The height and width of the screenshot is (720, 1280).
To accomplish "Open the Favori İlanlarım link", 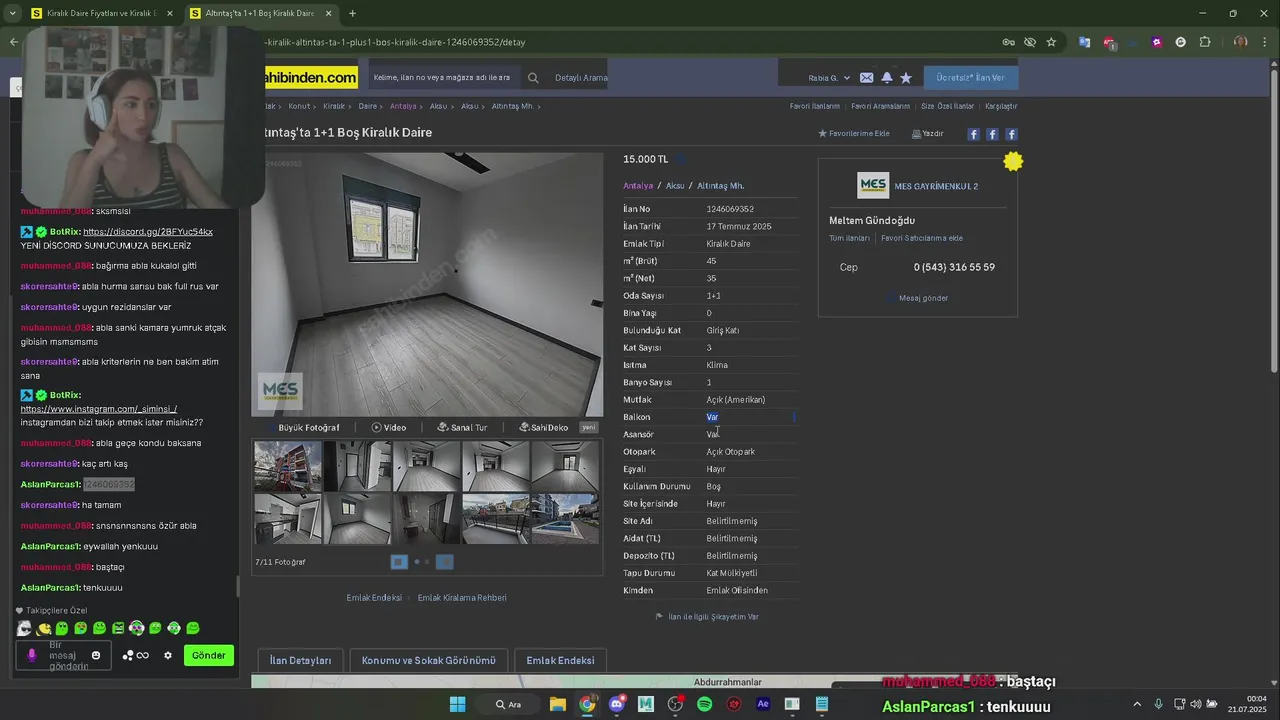I will [x=815, y=106].
